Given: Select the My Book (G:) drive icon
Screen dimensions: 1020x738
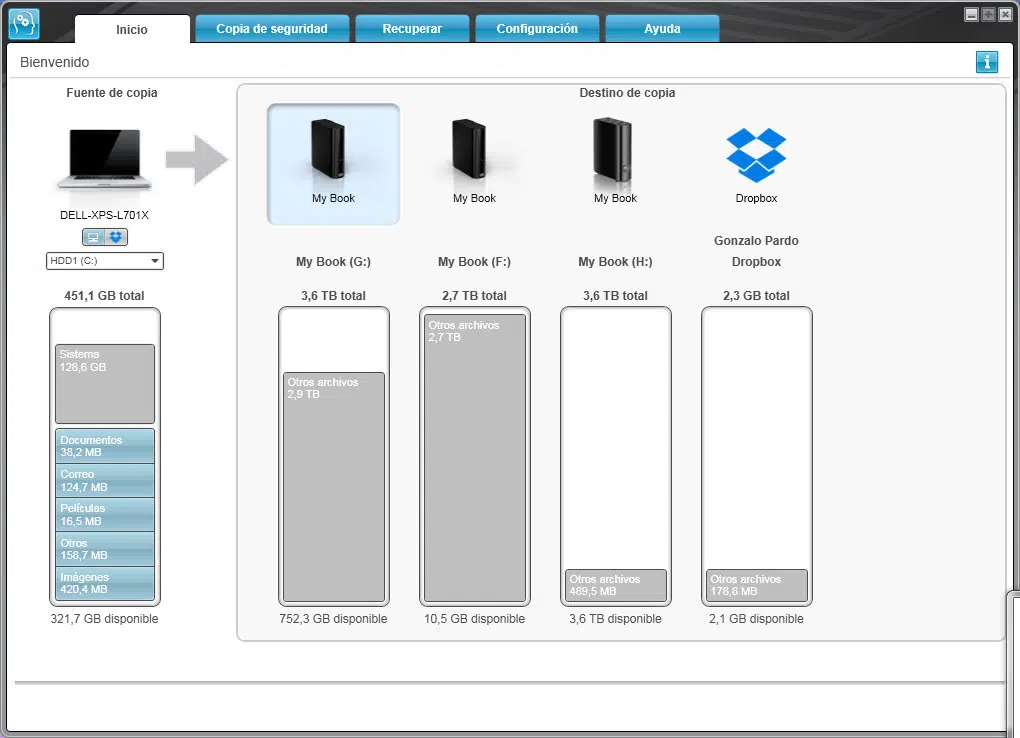Looking at the screenshot, I should tap(333, 163).
